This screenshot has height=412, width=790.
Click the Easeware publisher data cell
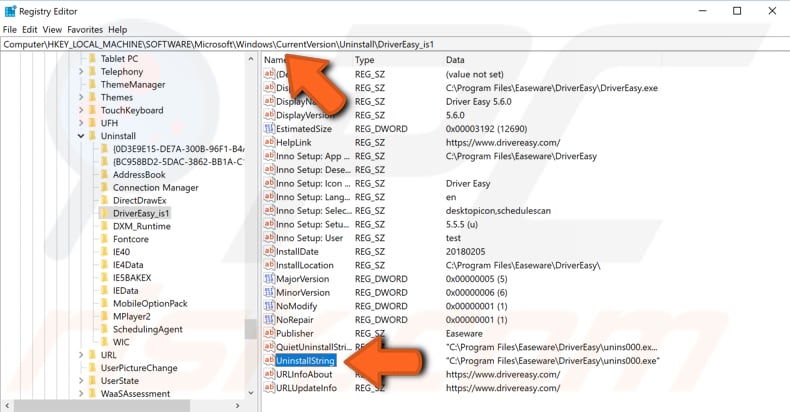tap(464, 333)
